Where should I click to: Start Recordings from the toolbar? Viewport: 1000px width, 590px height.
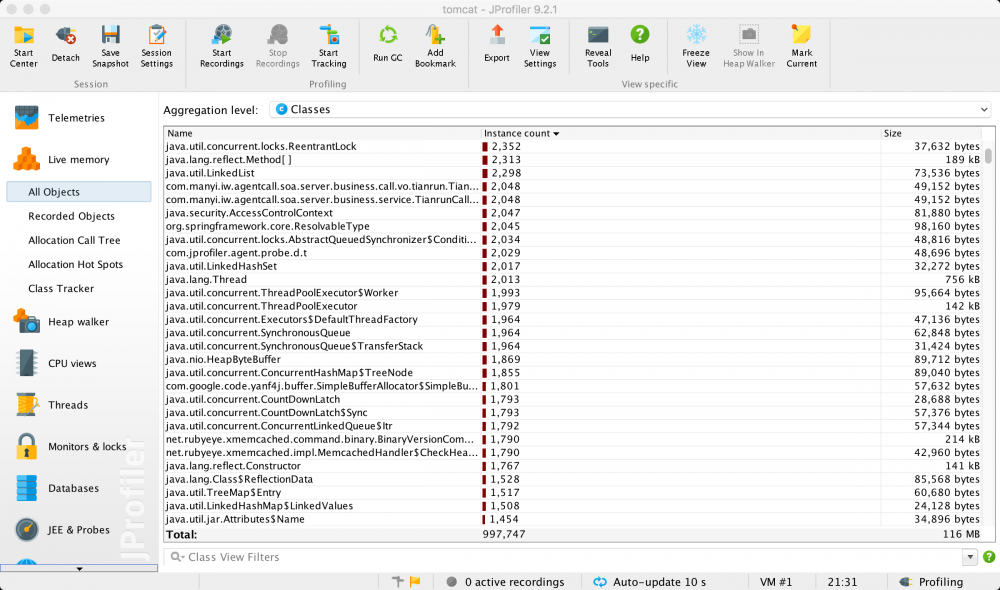221,46
